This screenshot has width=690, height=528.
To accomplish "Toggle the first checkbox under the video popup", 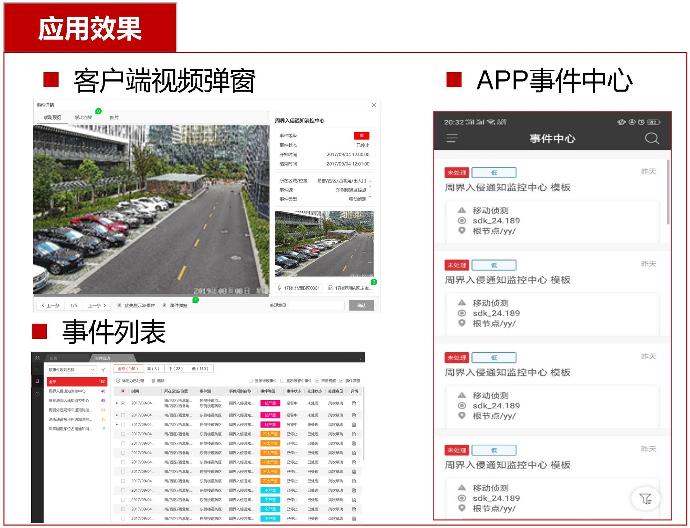I will (120, 305).
